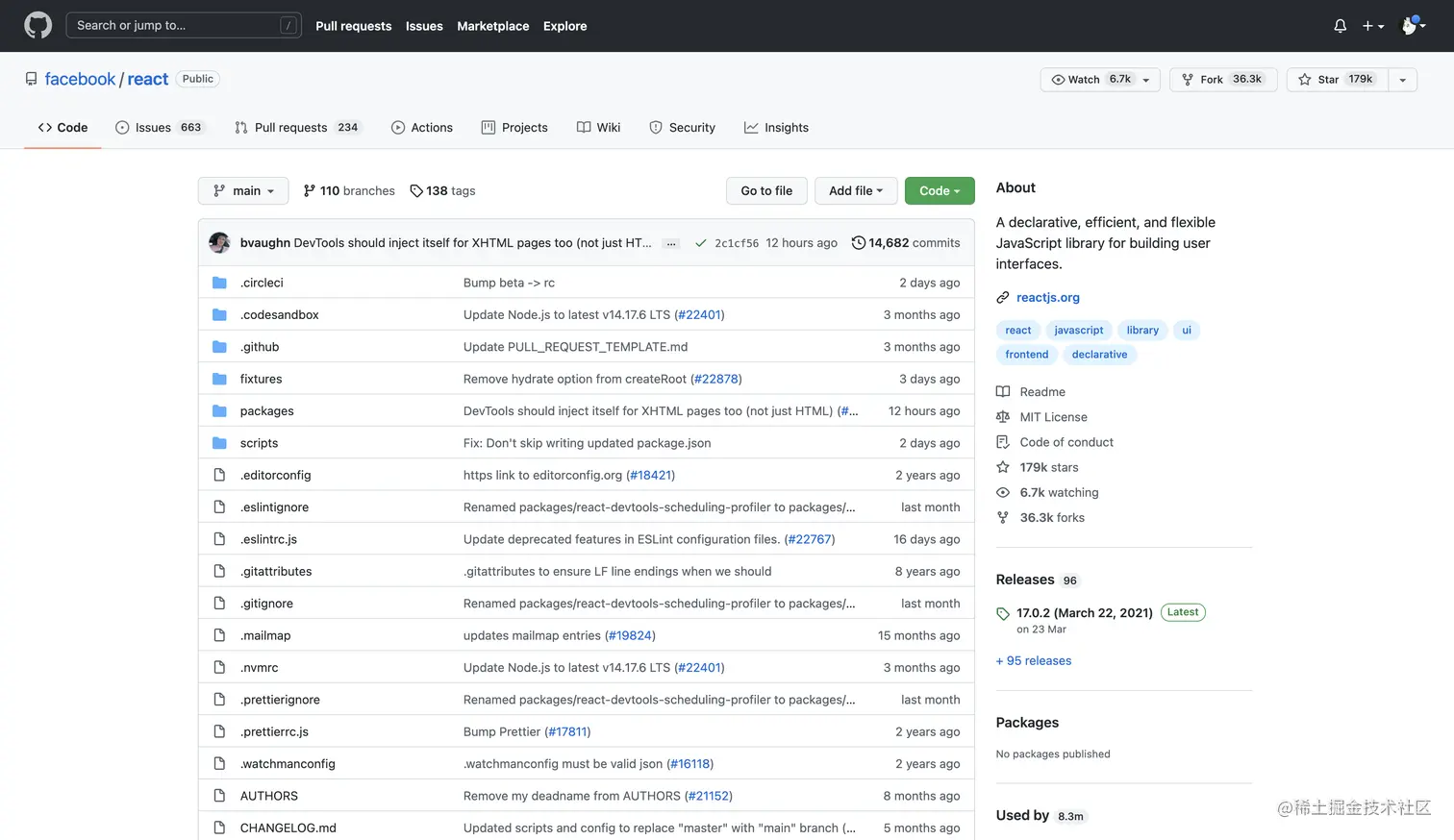Click the packages folder icon
The height and width of the screenshot is (840, 1454).
[219, 410]
